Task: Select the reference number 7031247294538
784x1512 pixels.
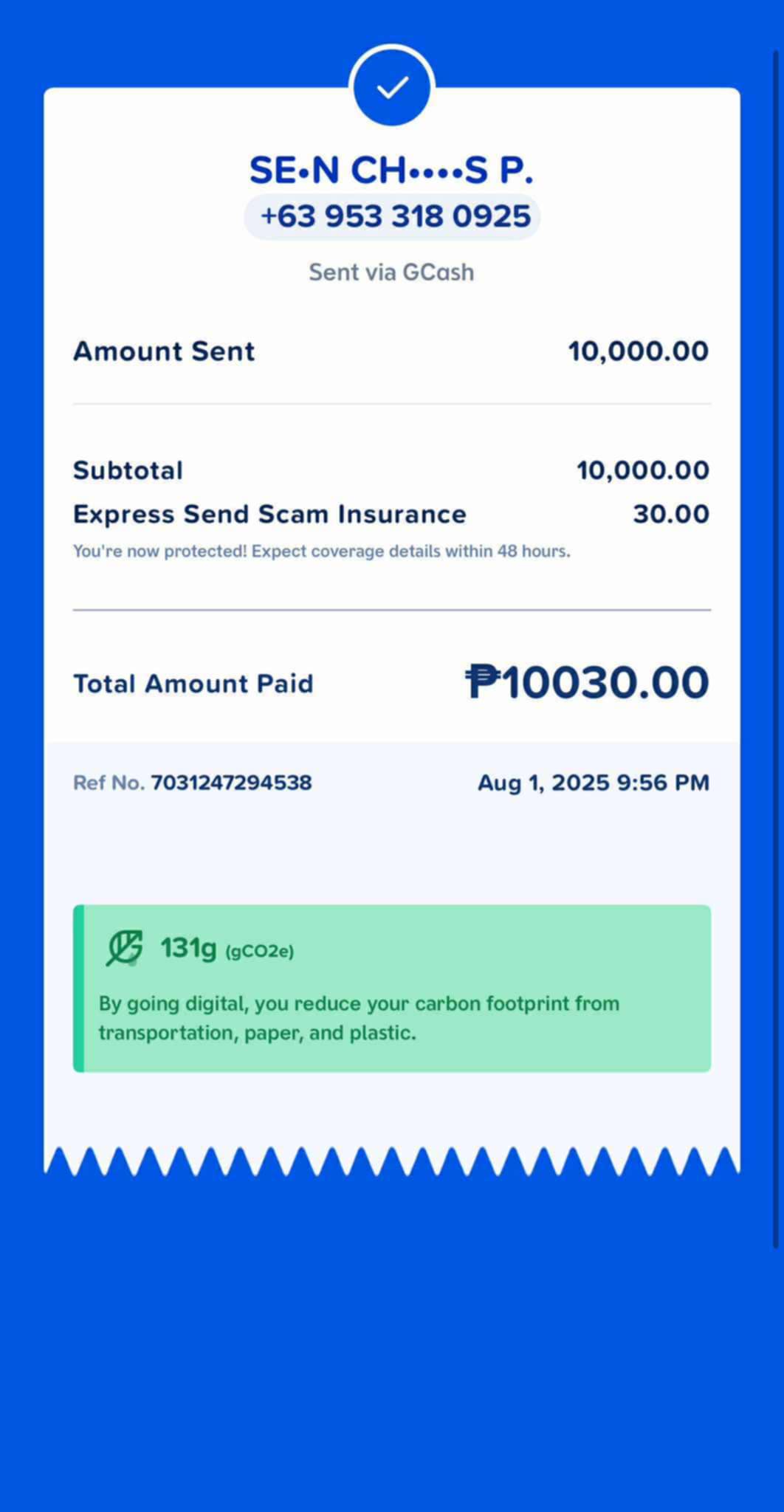Action: pyautogui.click(x=231, y=783)
